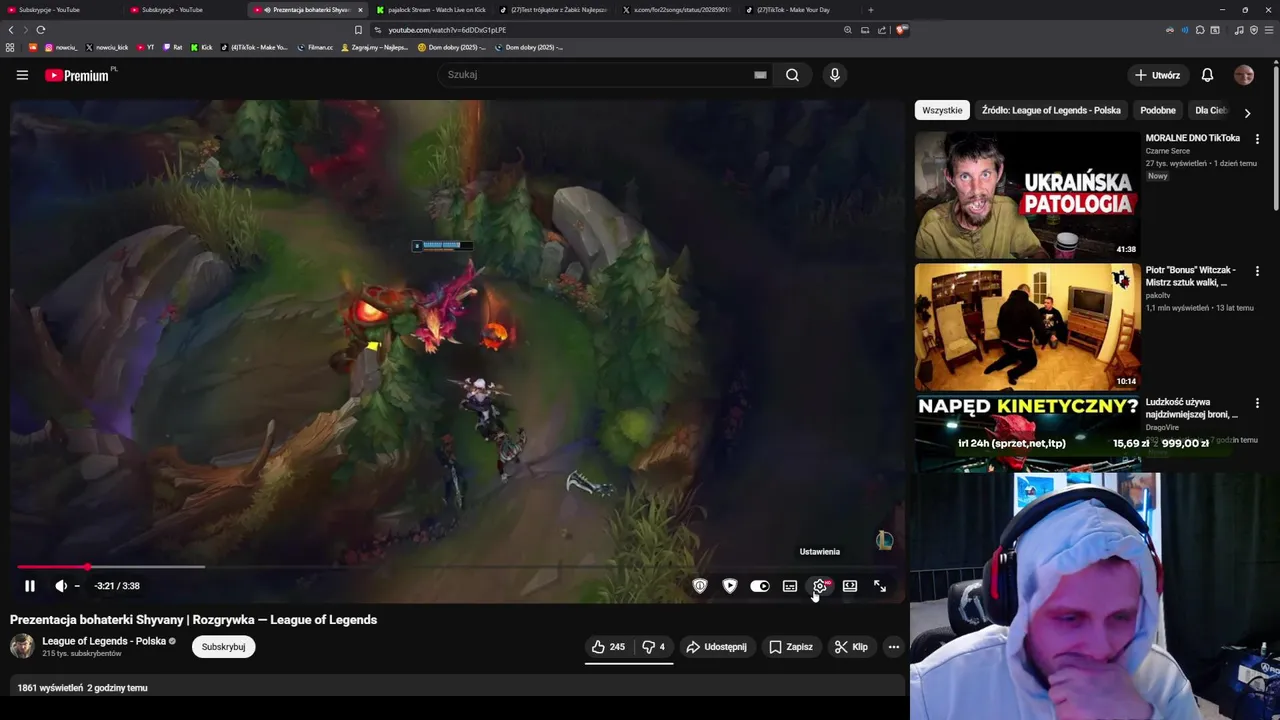Screen dimensions: 1280x720
Task: Reload the page
Action: (40, 30)
